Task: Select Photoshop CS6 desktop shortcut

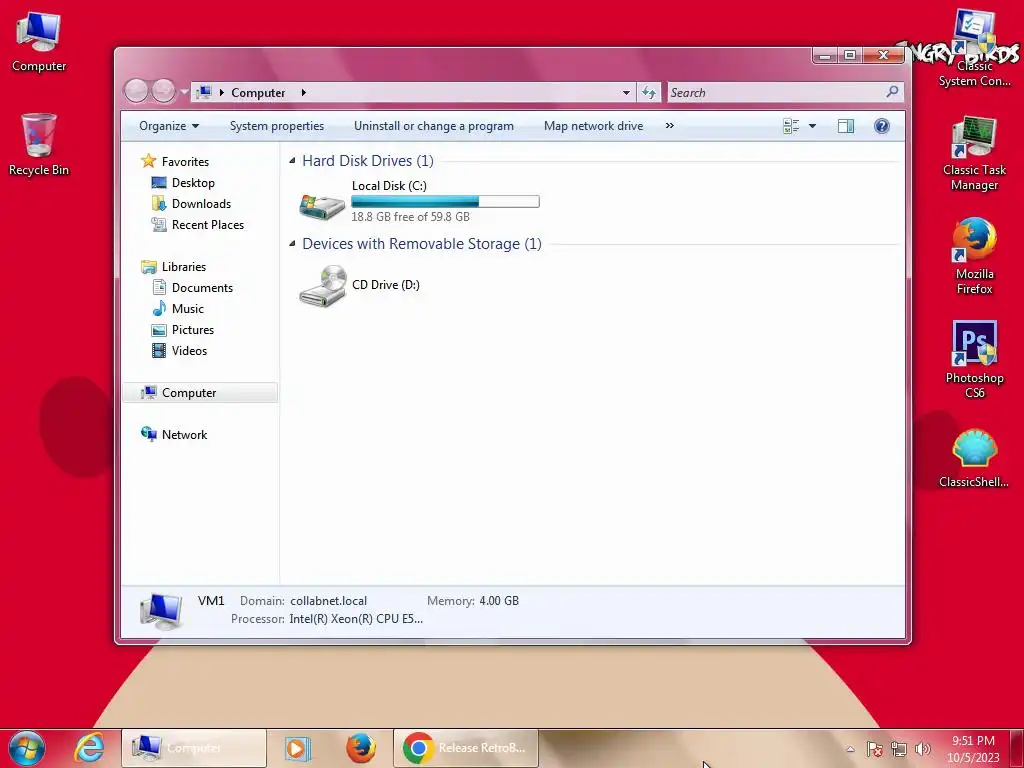Action: point(974,359)
